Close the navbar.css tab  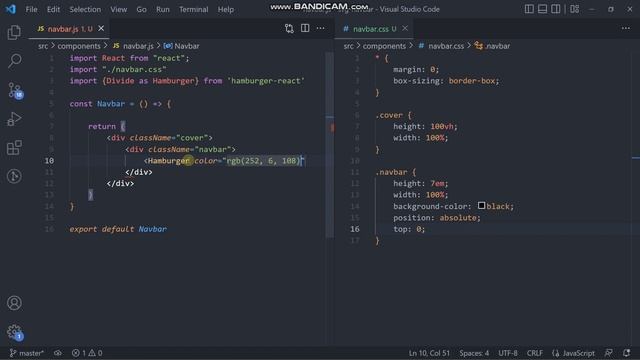click(x=404, y=28)
